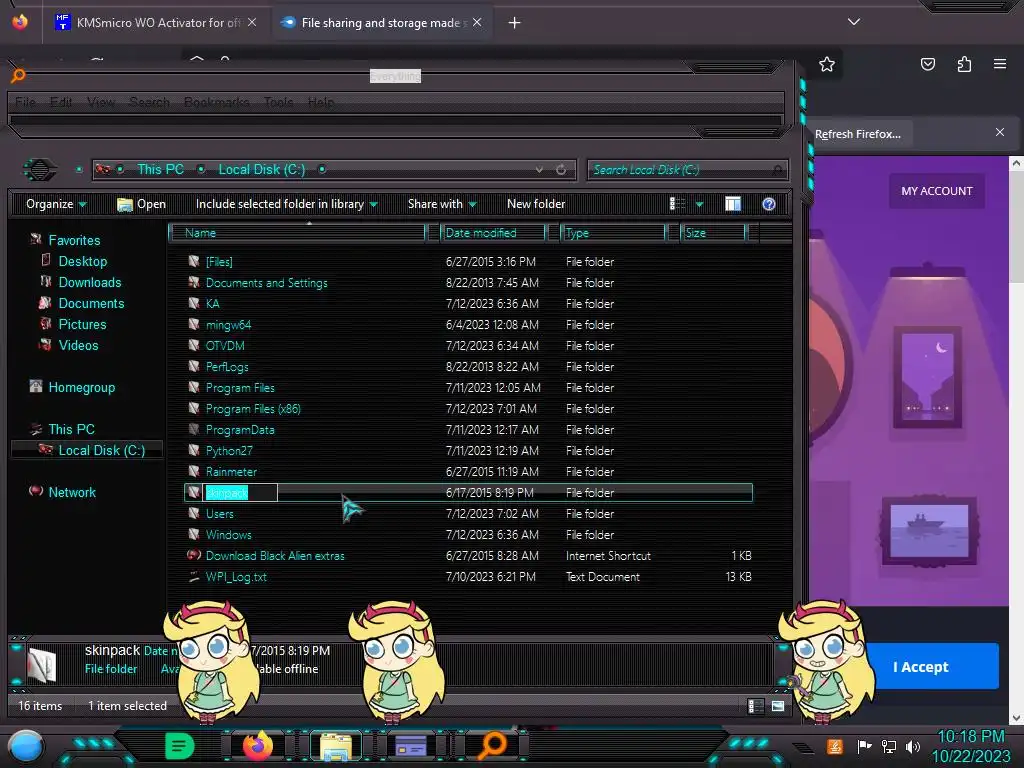1024x768 pixels.
Task: Open the Explorer help question mark icon
Action: pos(769,204)
